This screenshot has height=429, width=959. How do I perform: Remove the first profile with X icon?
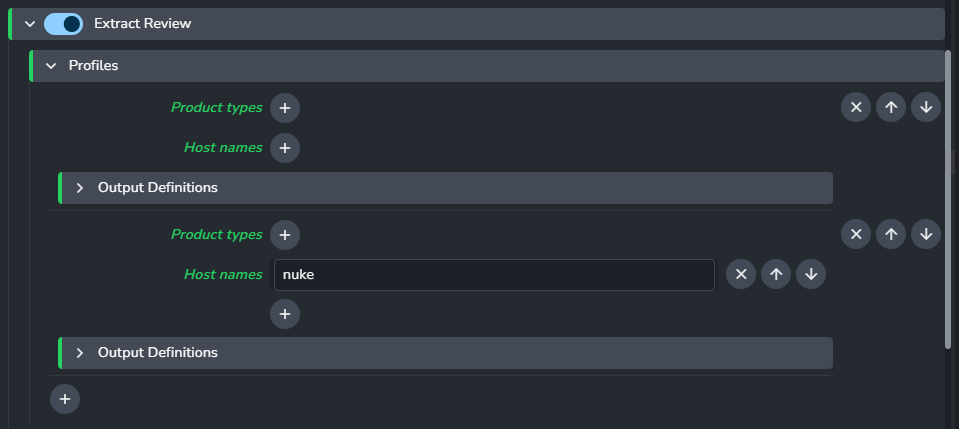[856, 107]
